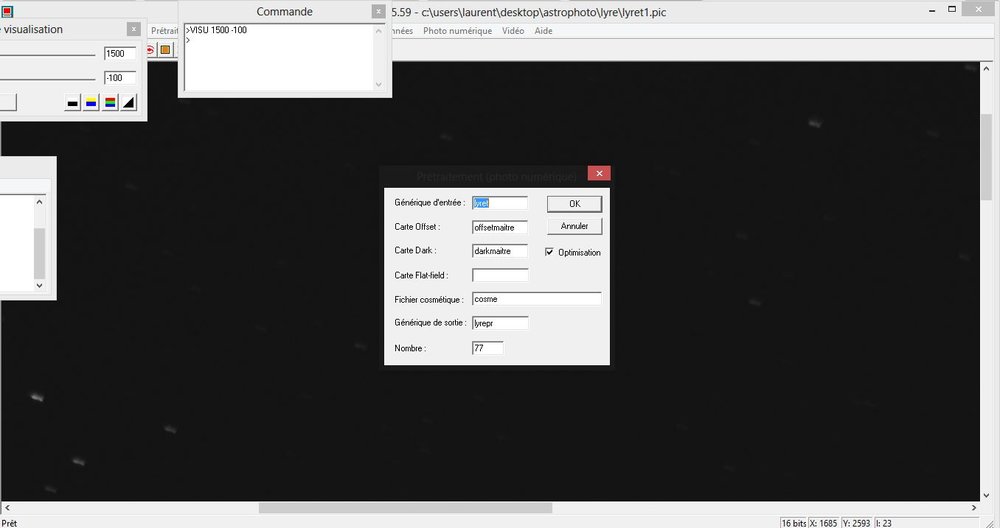
Task: Click the Générique de sortie field
Action: click(x=500, y=323)
